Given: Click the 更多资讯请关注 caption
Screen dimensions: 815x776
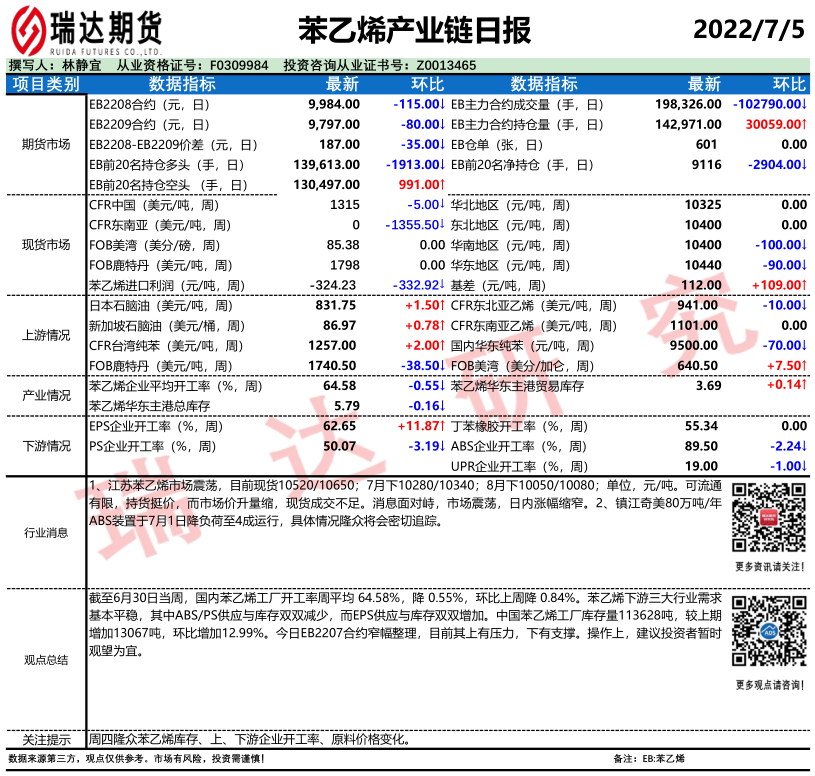Looking at the screenshot, I should [x=768, y=567].
